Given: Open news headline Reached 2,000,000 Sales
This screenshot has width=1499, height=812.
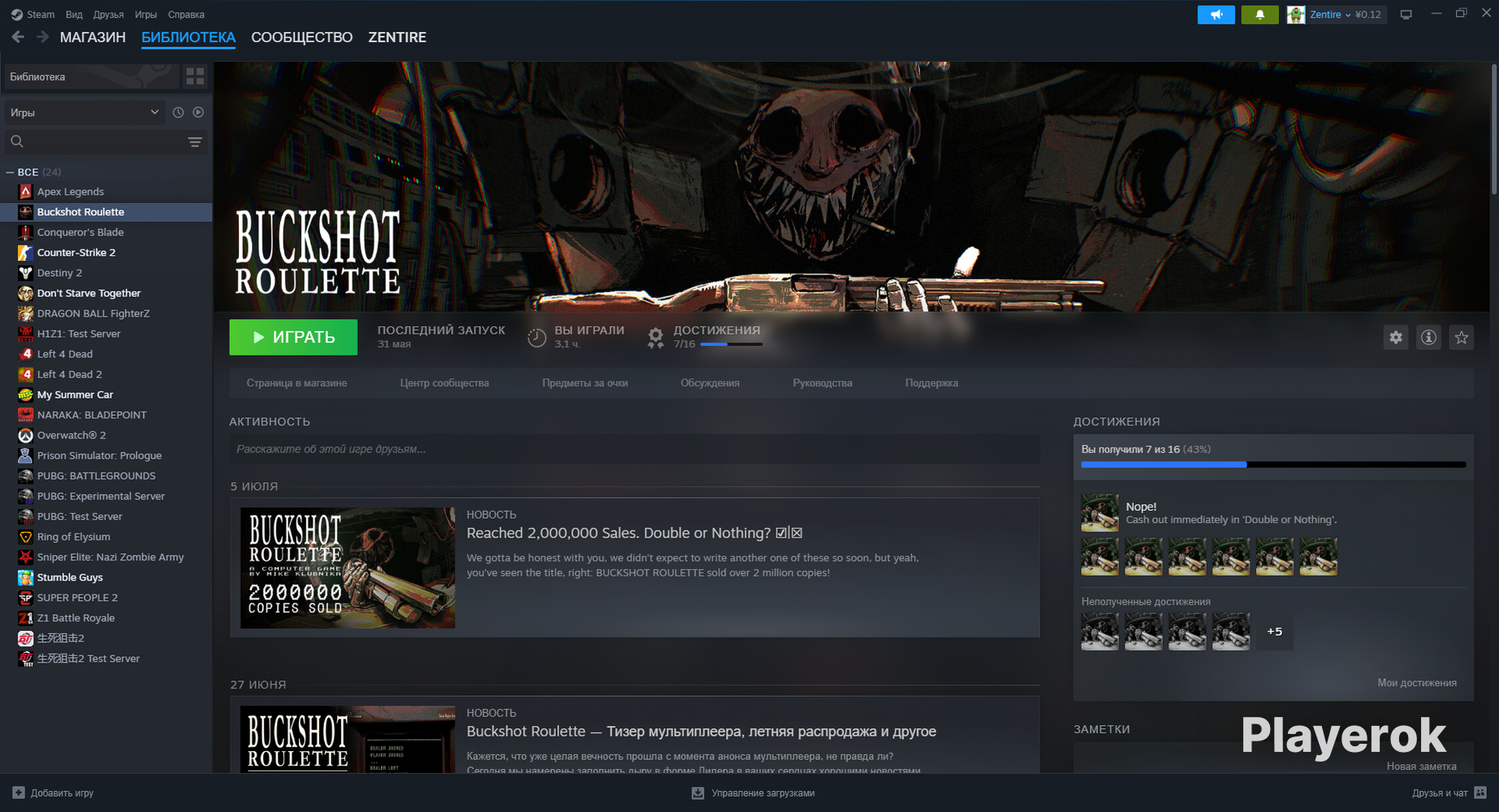Looking at the screenshot, I should [634, 533].
